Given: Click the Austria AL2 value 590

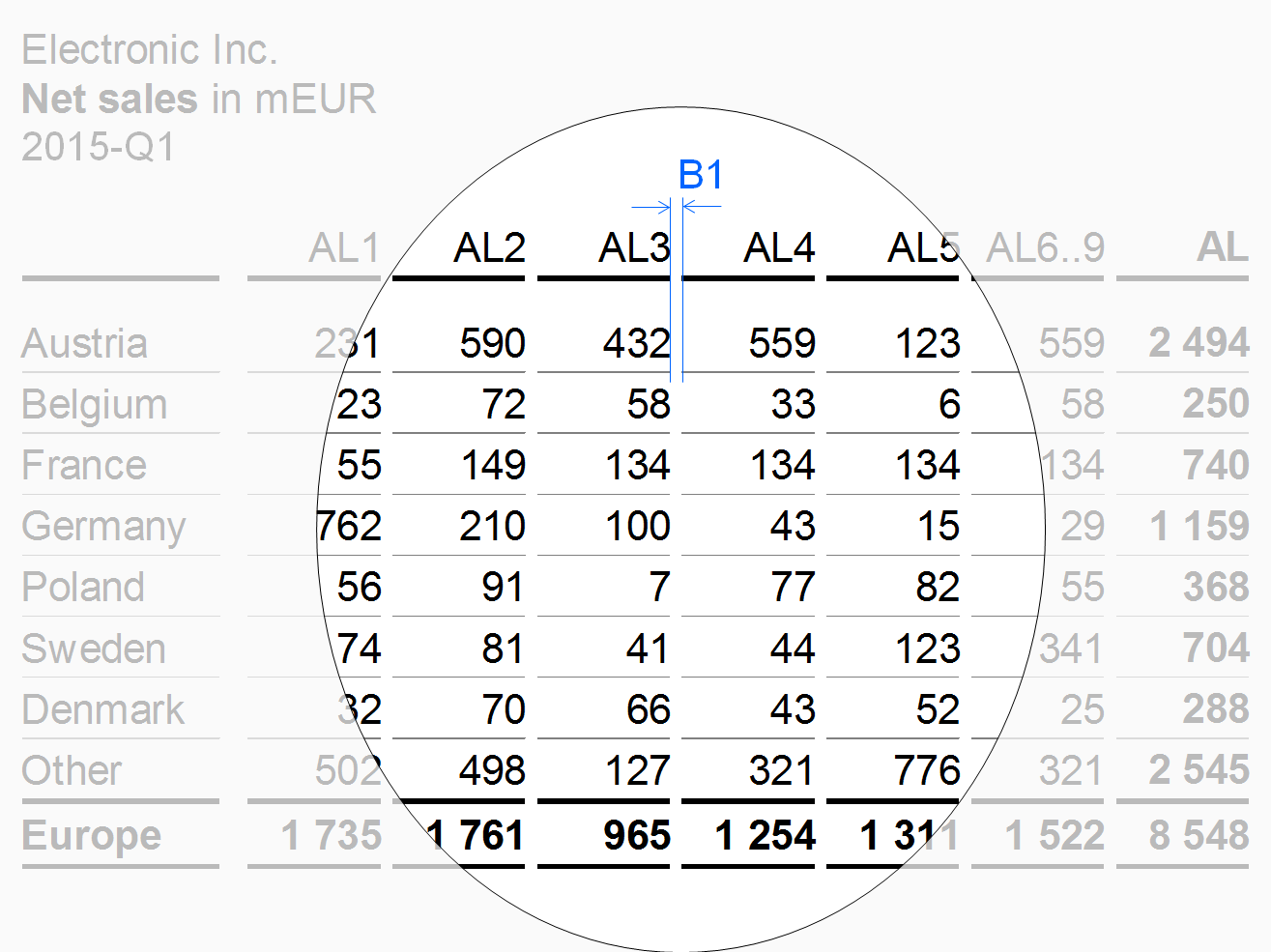Looking at the screenshot, I should pos(493,344).
